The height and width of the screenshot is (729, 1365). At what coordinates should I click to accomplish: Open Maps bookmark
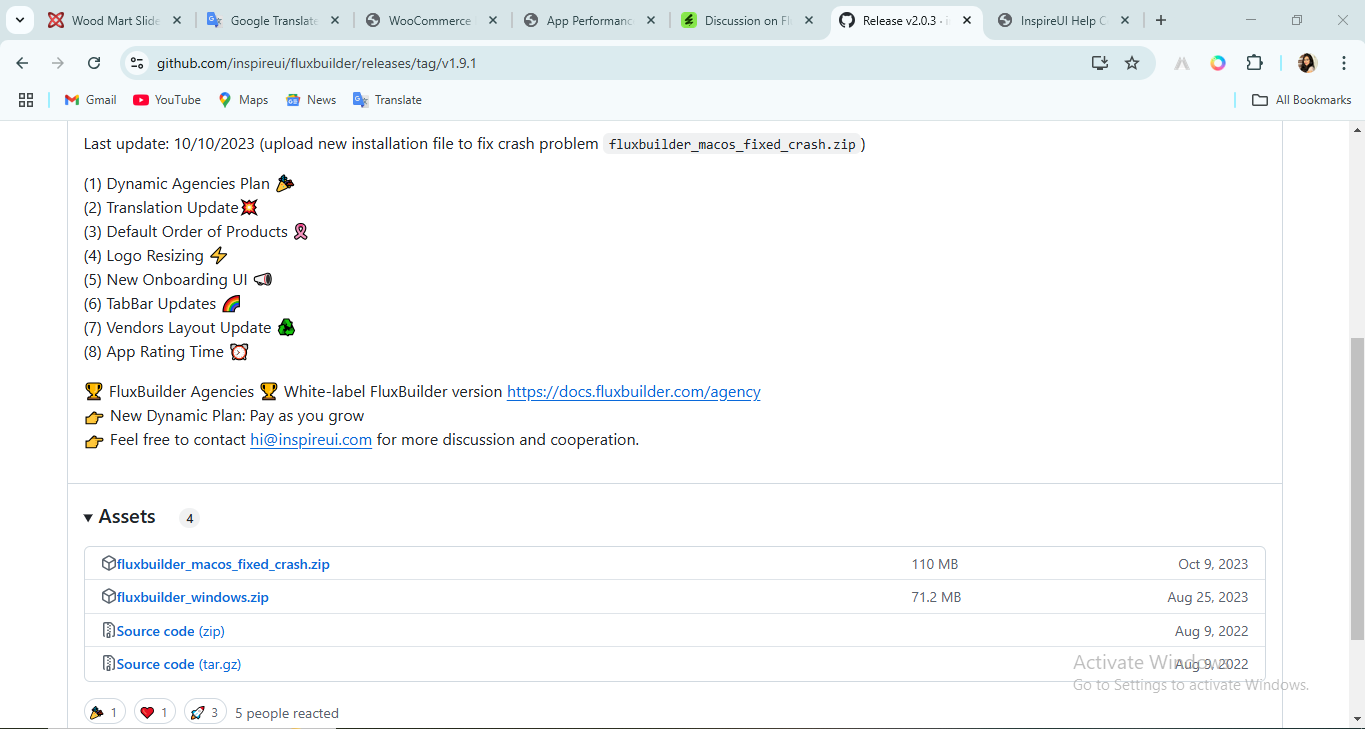(x=243, y=100)
